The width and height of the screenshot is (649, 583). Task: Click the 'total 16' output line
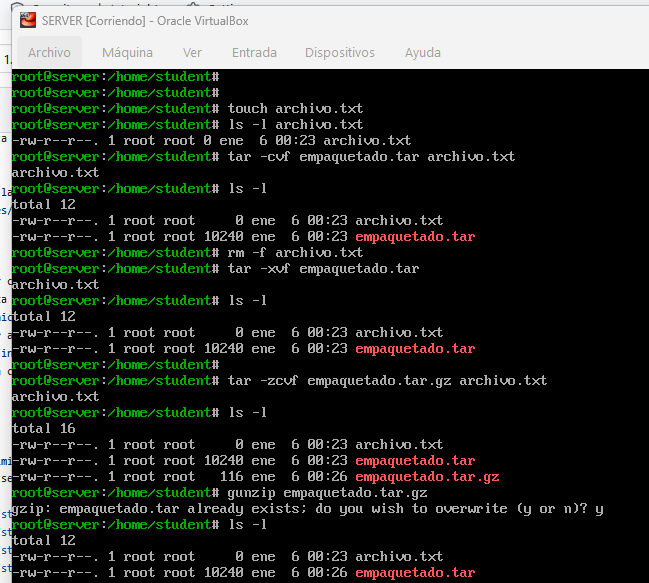43,428
